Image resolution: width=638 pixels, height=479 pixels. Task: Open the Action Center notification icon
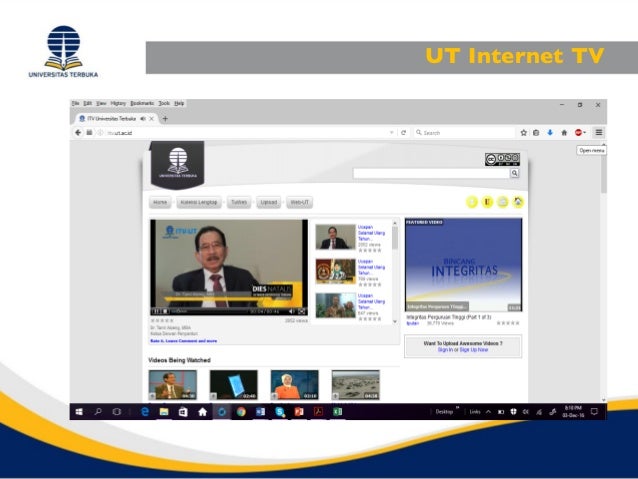pos(594,412)
